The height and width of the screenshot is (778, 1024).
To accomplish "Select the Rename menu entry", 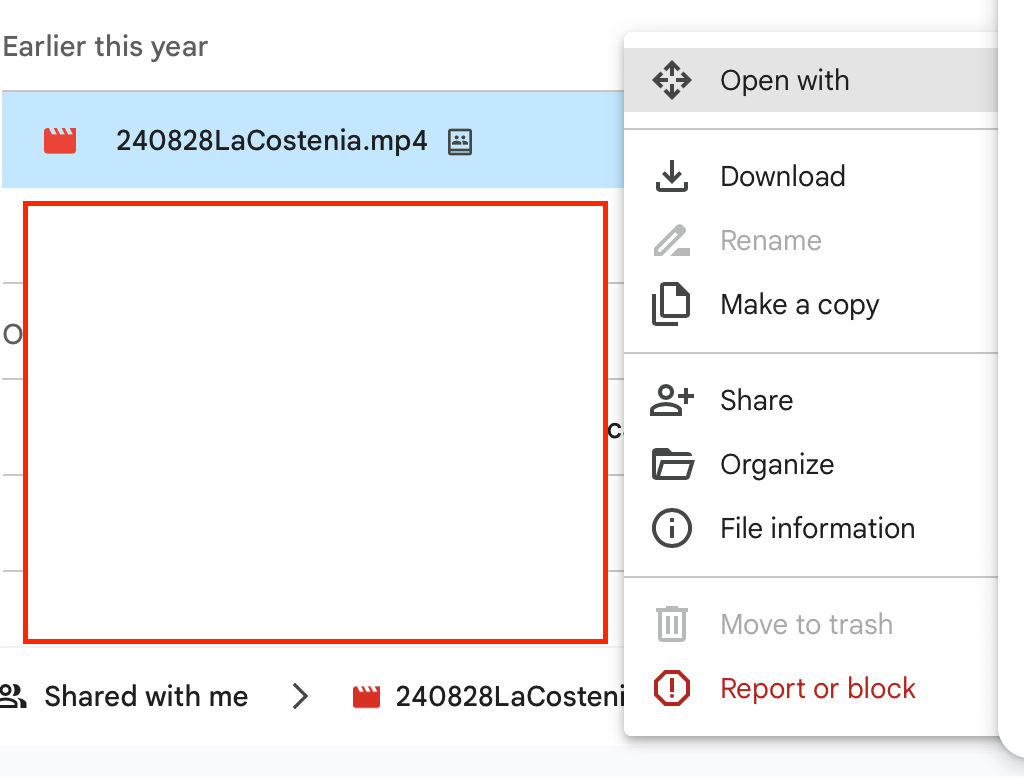I will point(770,241).
